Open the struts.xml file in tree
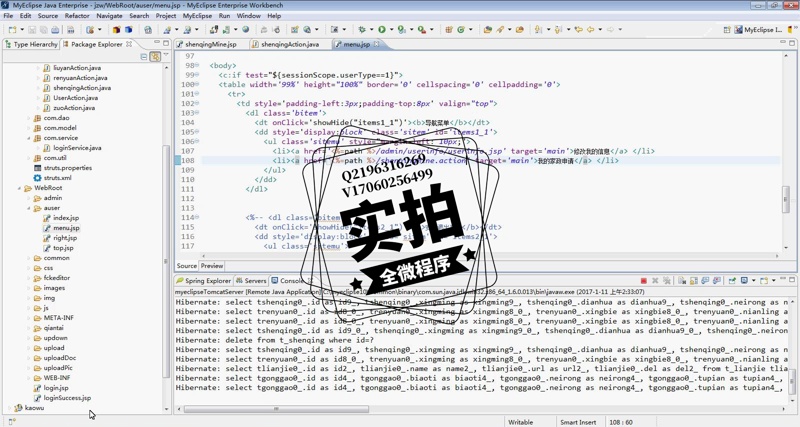800x427 pixels. tap(57, 178)
